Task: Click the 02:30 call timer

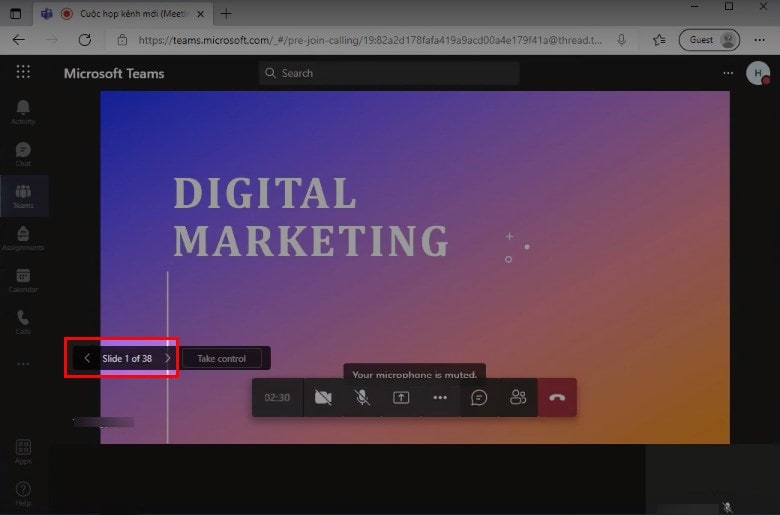Action: 277,398
